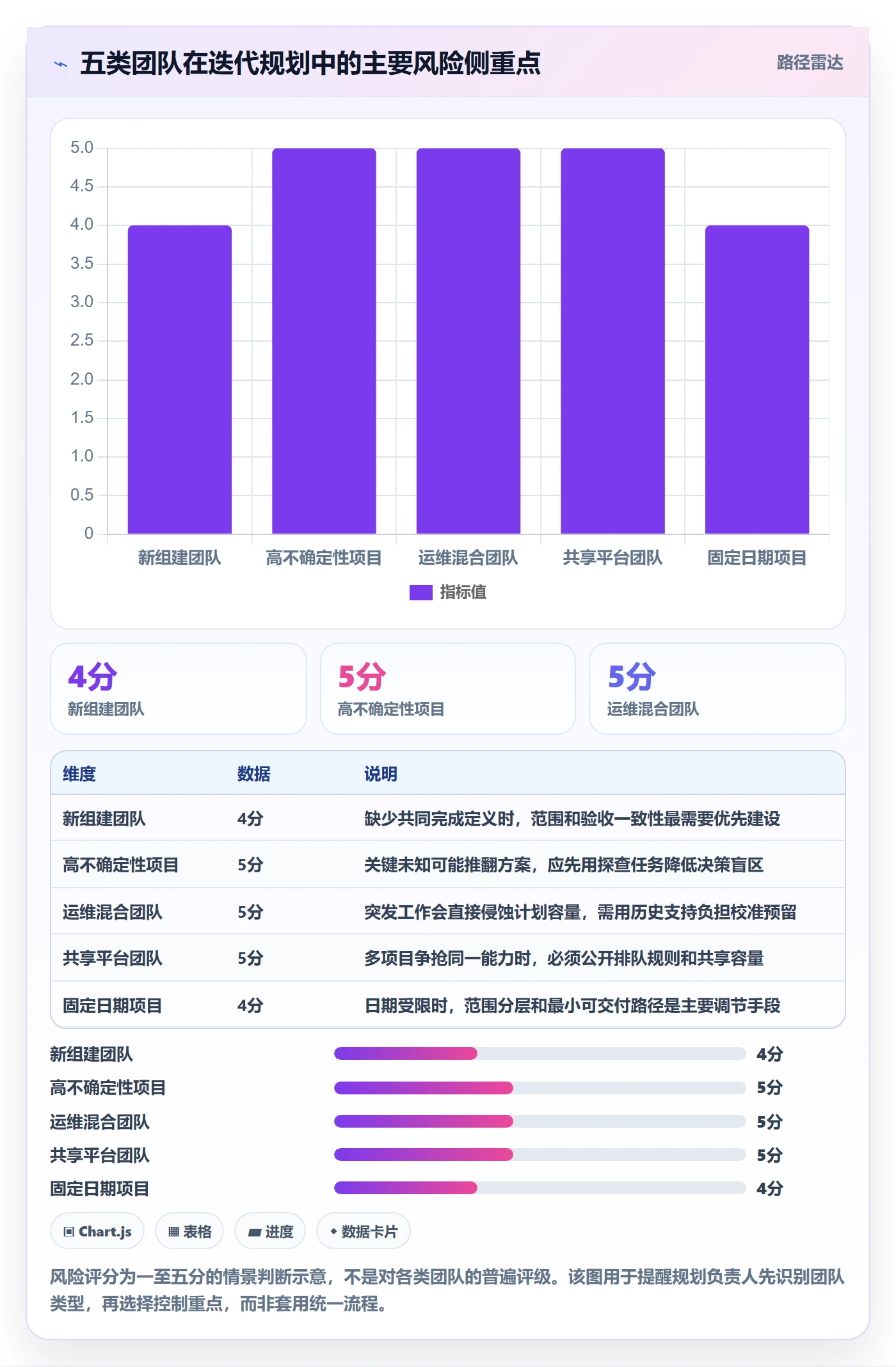Click the chart title 五类团队在迭代规划中的主要风险侧重点

click(310, 63)
